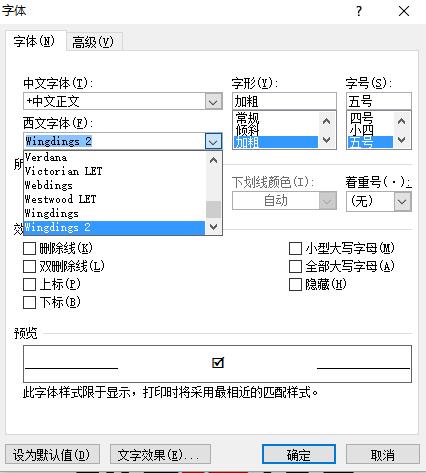Click the help question mark icon
This screenshot has height=473, width=426.
pos(359,11)
